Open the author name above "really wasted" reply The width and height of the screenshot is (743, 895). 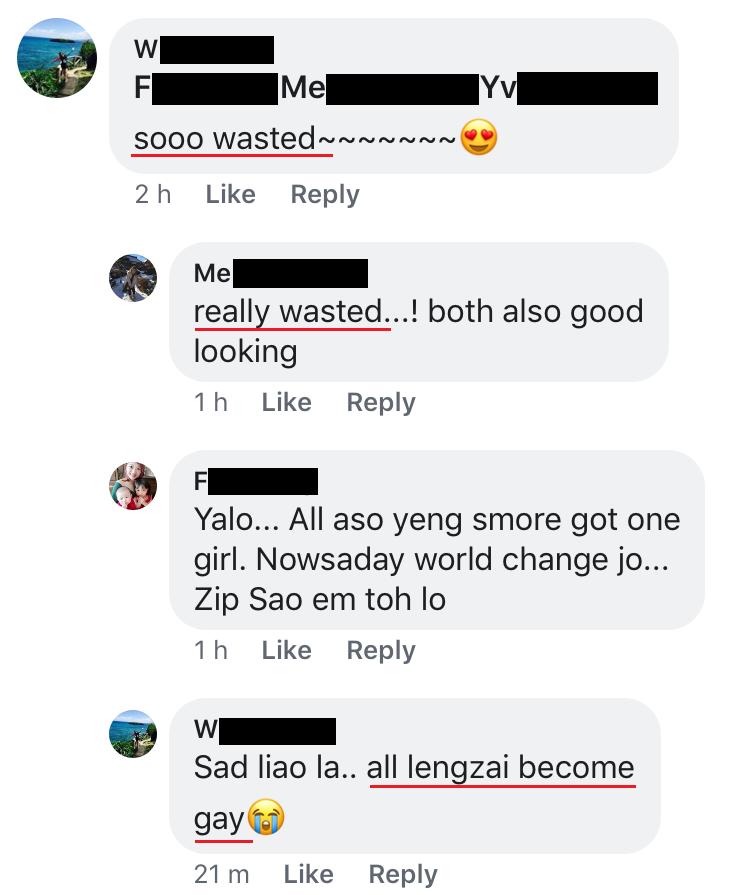pyautogui.click(x=281, y=273)
